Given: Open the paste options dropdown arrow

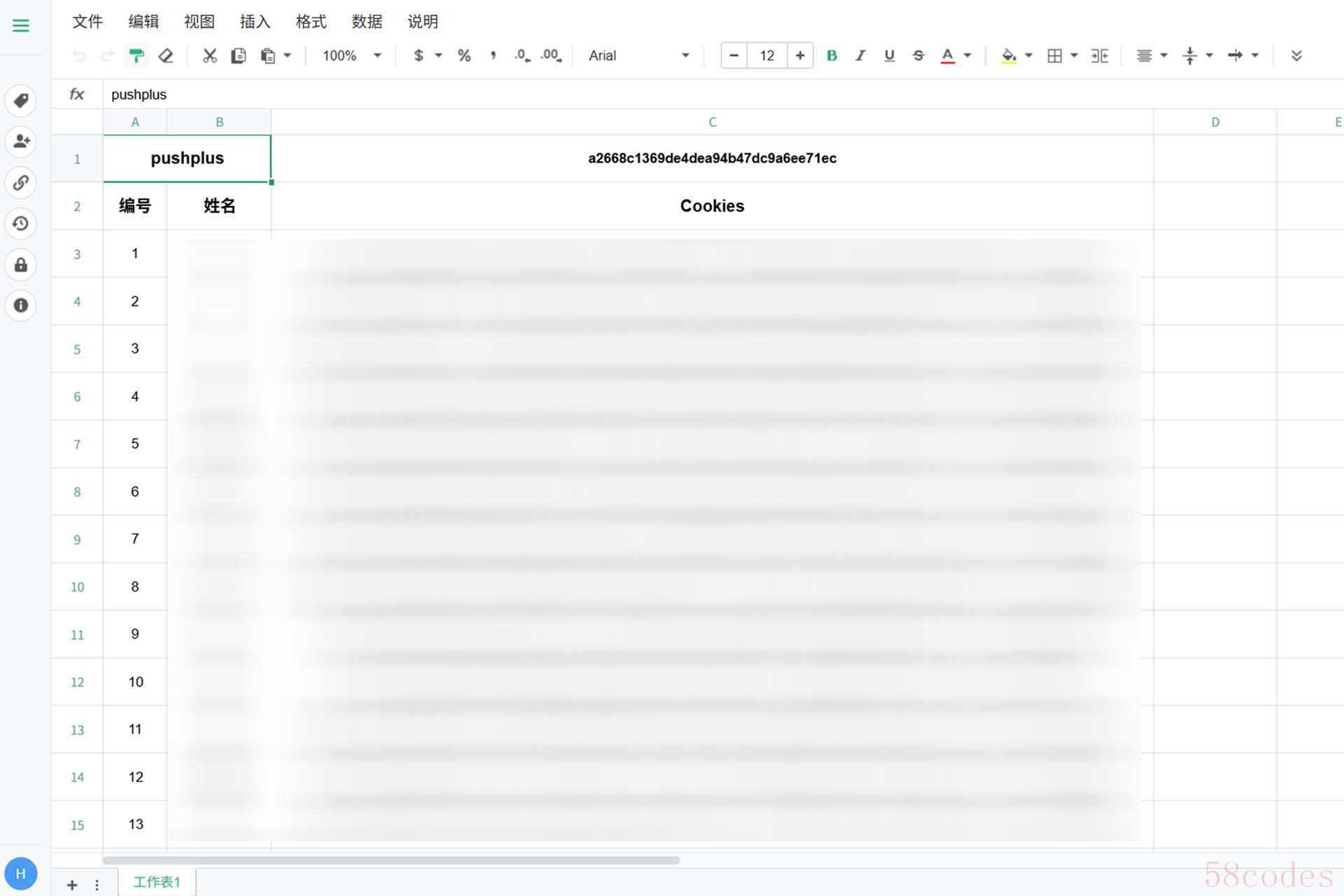Looking at the screenshot, I should 287,55.
